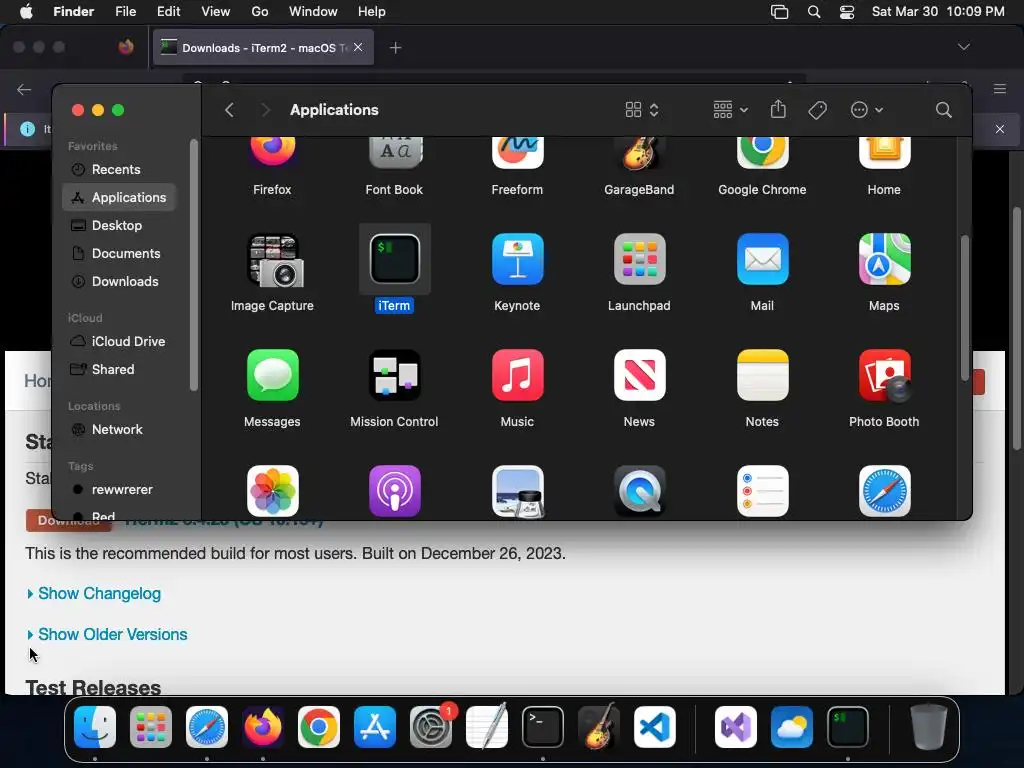Select the Maps app icon
Viewport: 1024px width, 768px height.
pyautogui.click(x=884, y=259)
